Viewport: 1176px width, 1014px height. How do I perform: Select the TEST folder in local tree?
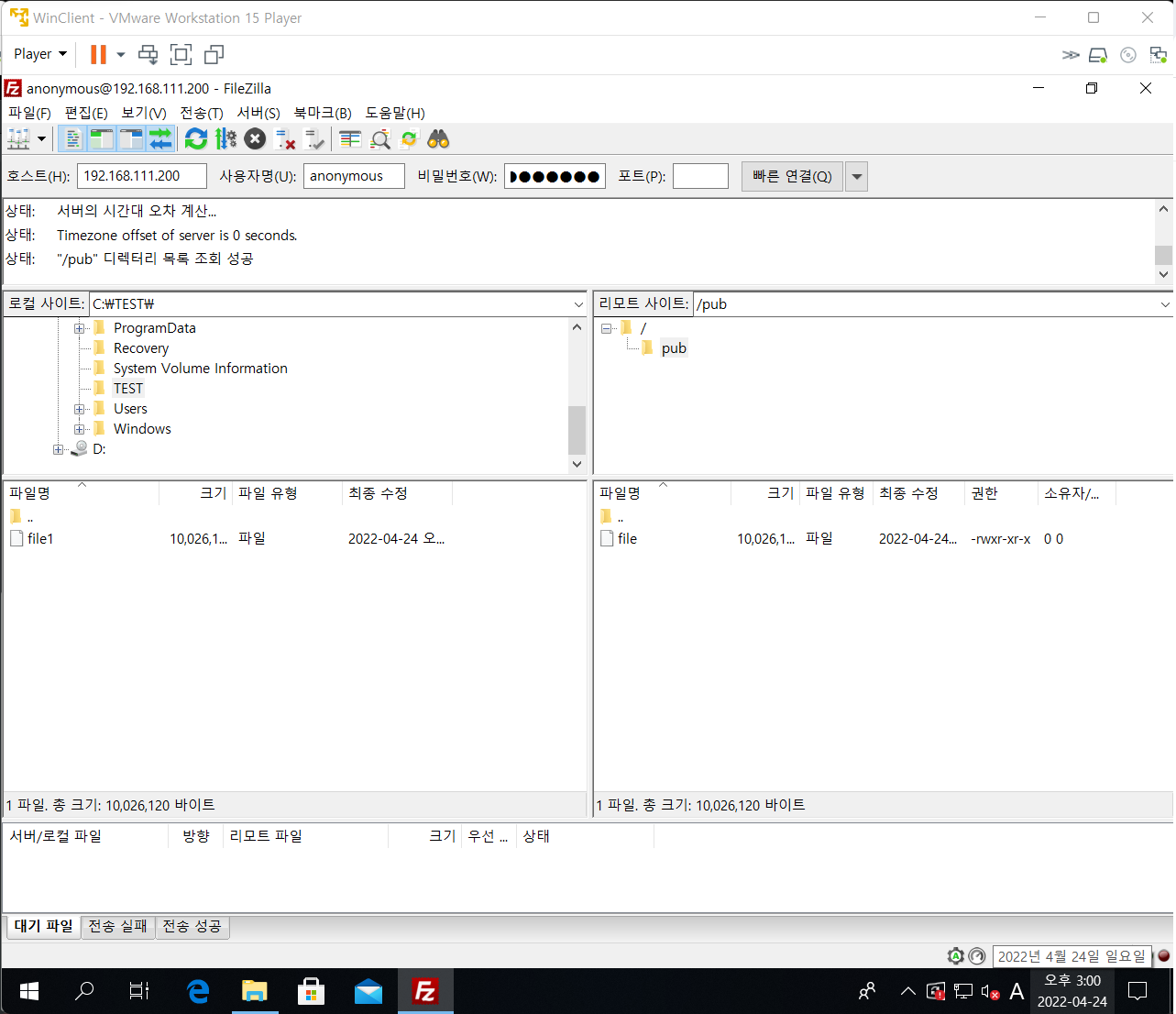(128, 389)
